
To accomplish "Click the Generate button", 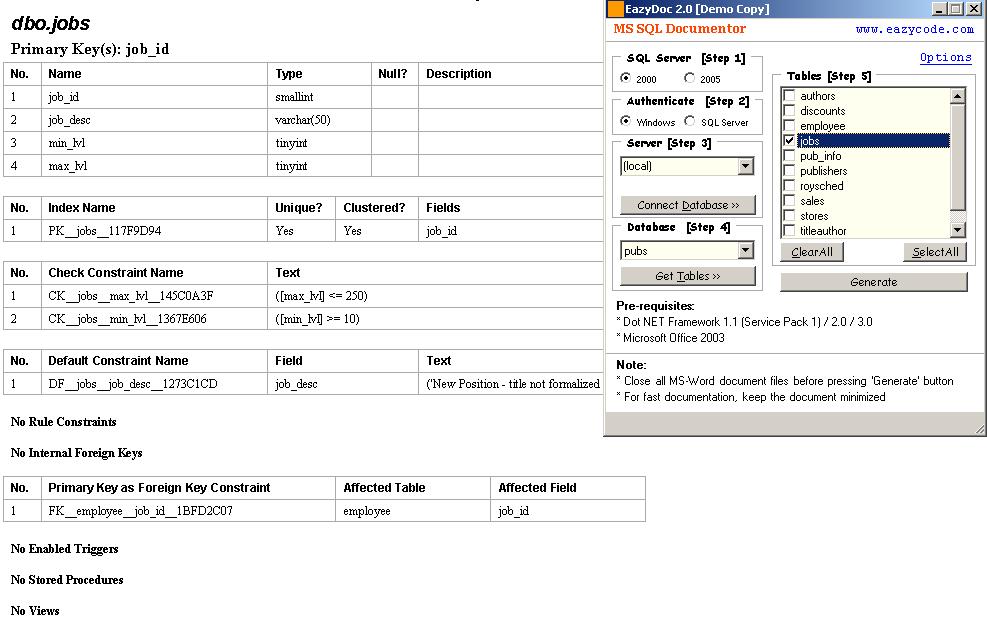I will point(874,282).
